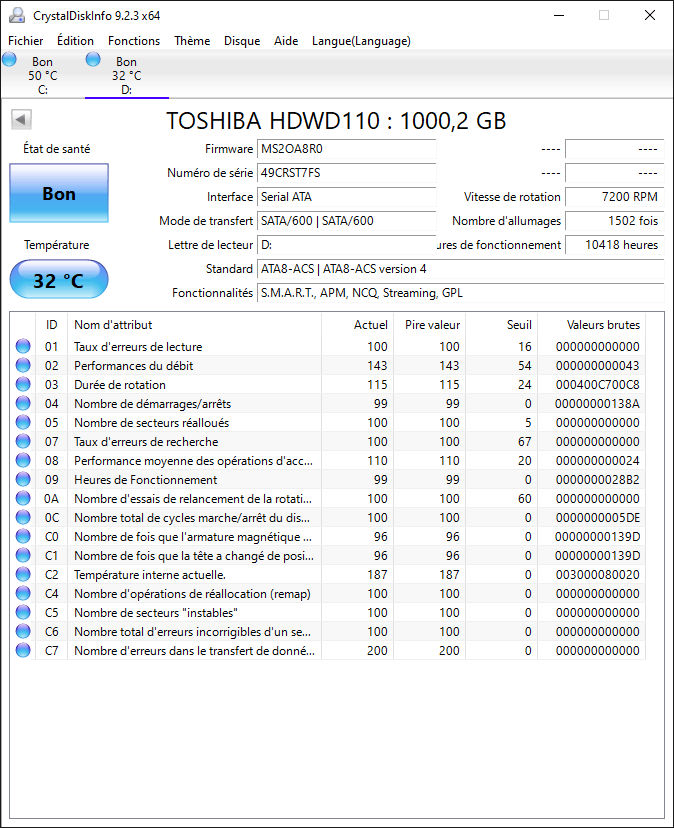Click status orb of attribute 01 row
Screen dimensions: 674x828
pos(23,346)
